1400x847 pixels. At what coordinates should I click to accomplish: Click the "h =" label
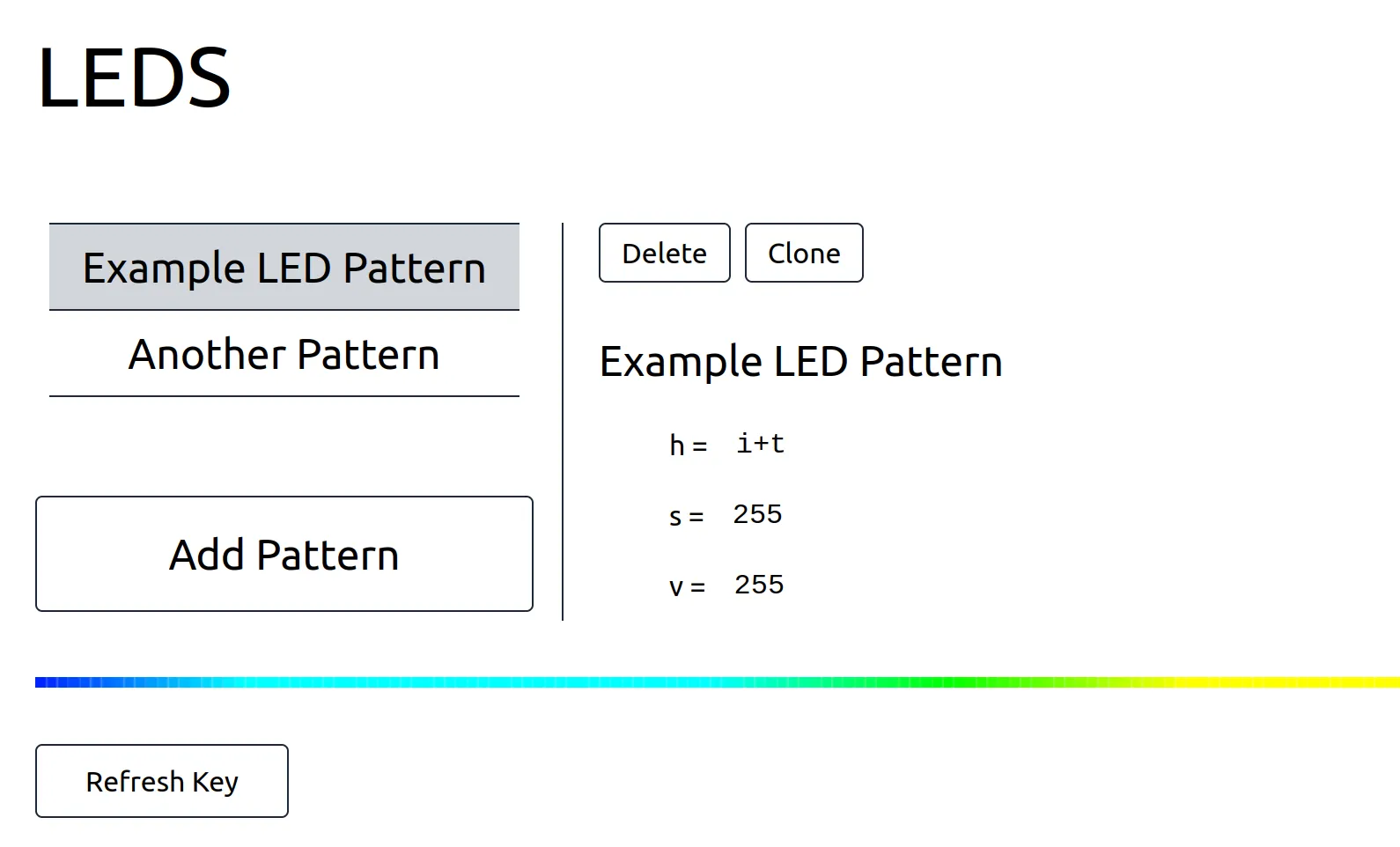pyautogui.click(x=688, y=446)
